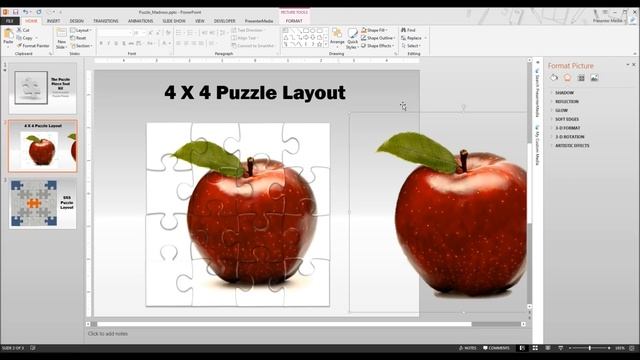Click 'Click to add notes' area
The width and height of the screenshot is (640, 360).
point(108,334)
